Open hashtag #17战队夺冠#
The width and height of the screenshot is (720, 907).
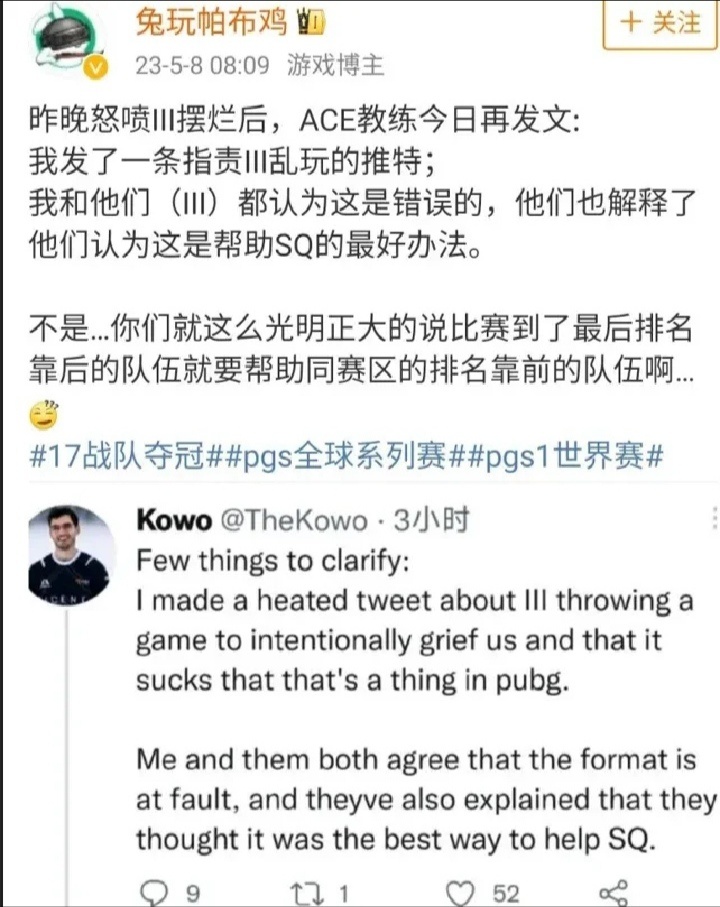click(123, 456)
